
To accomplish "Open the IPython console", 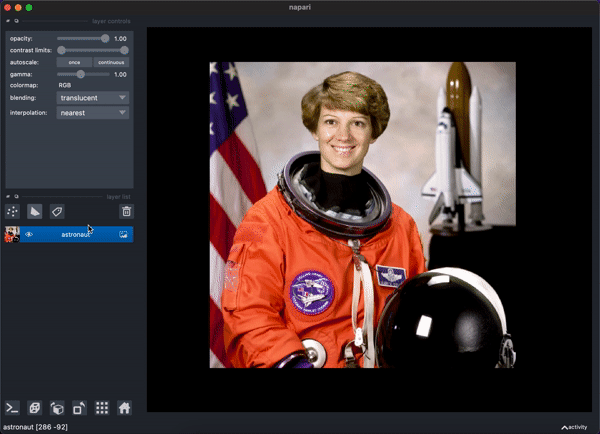I will click(12, 408).
